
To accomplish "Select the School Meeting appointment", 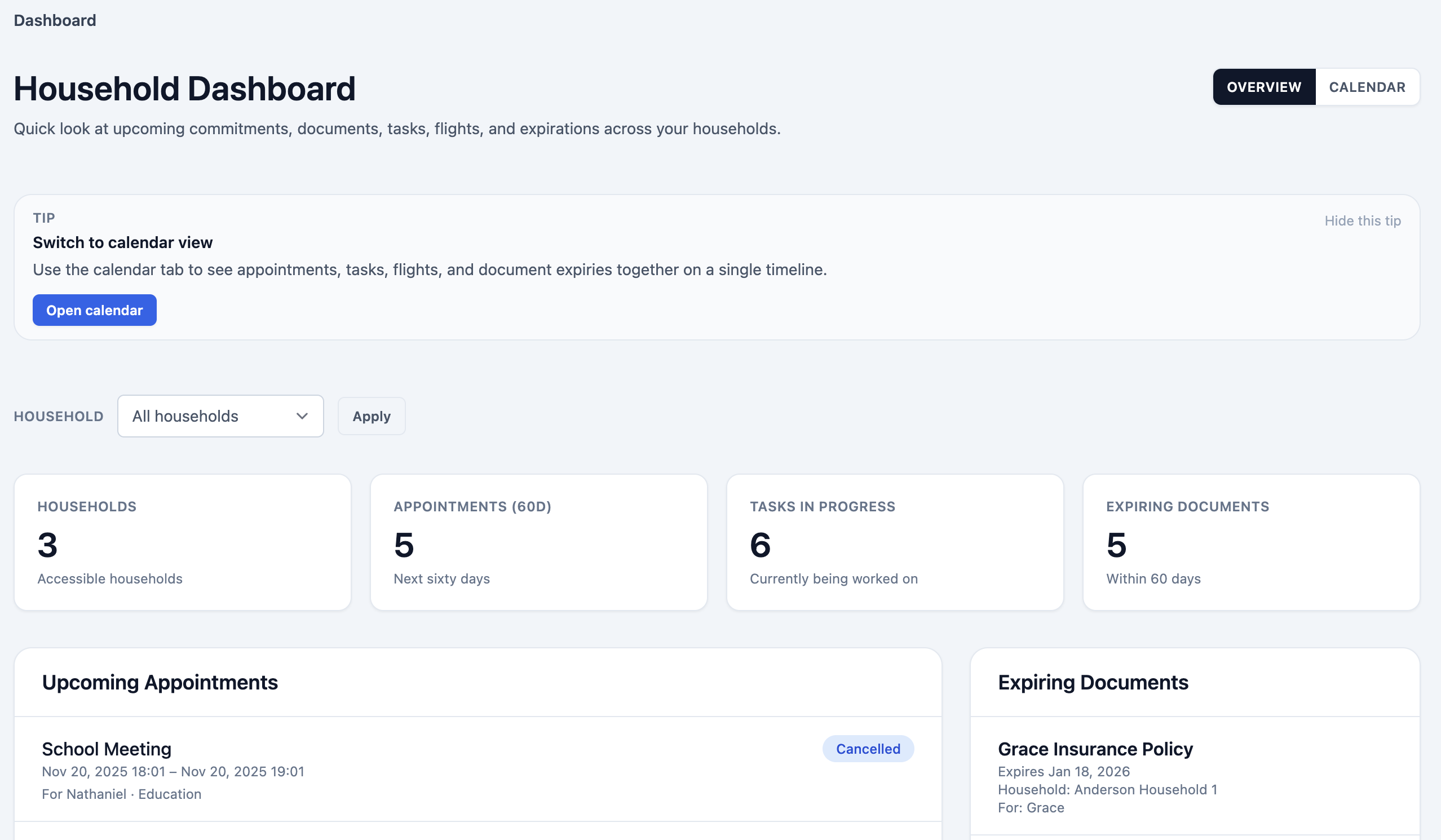I will (x=107, y=748).
